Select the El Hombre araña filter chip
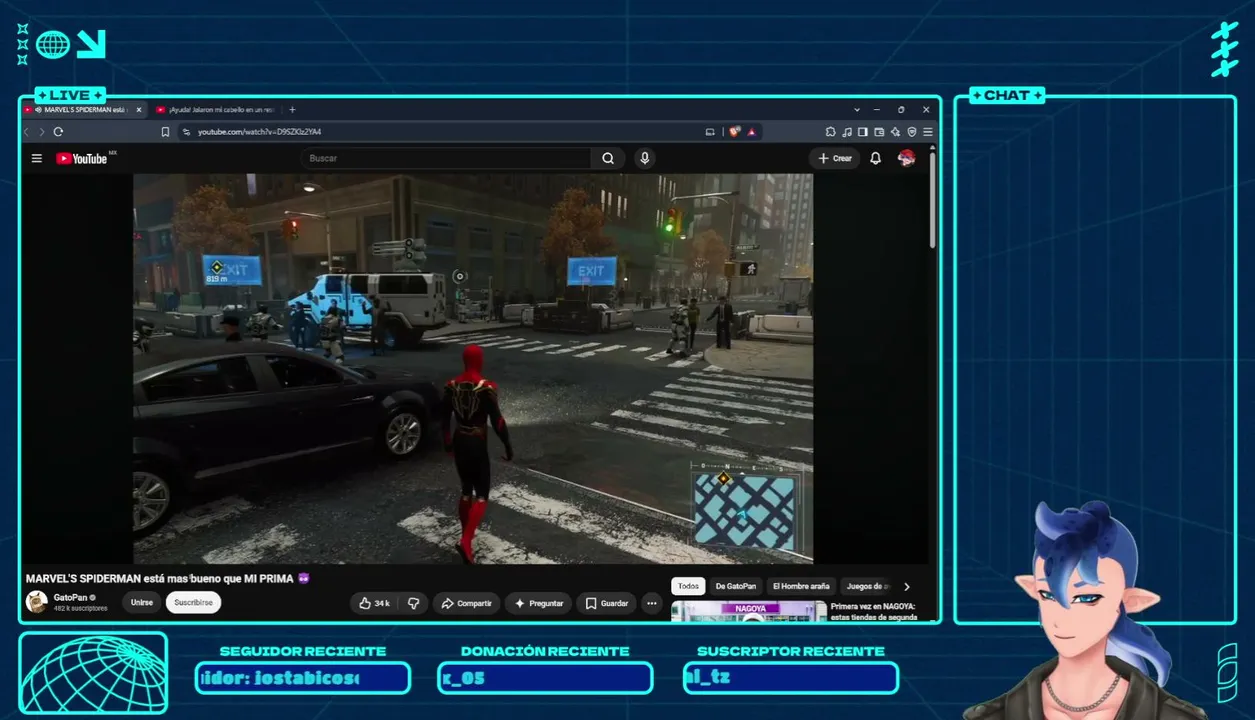Screen dimensions: 1255x720 click(801, 586)
